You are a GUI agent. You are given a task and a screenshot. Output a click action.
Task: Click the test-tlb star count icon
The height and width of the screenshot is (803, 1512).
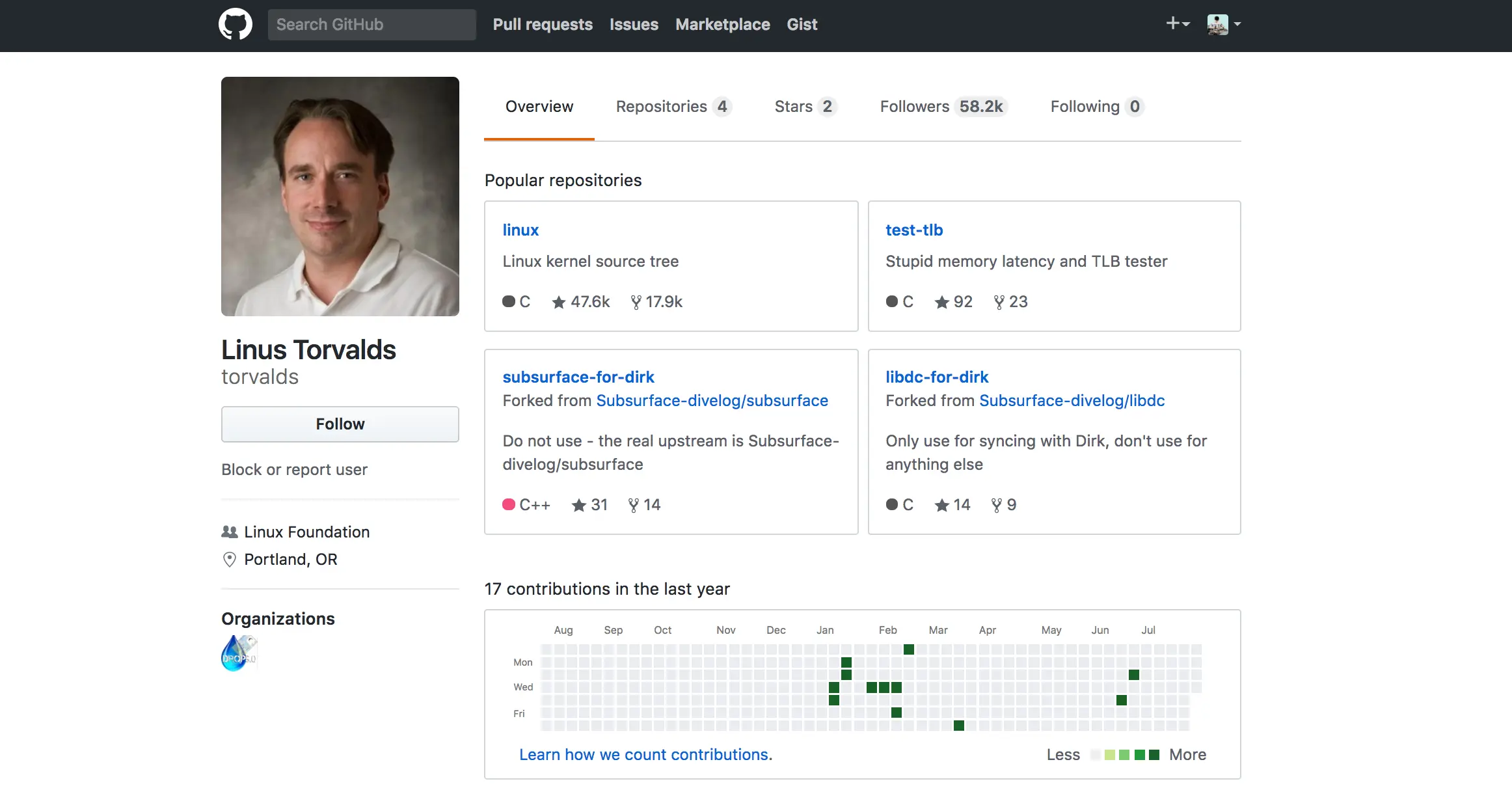tap(941, 302)
